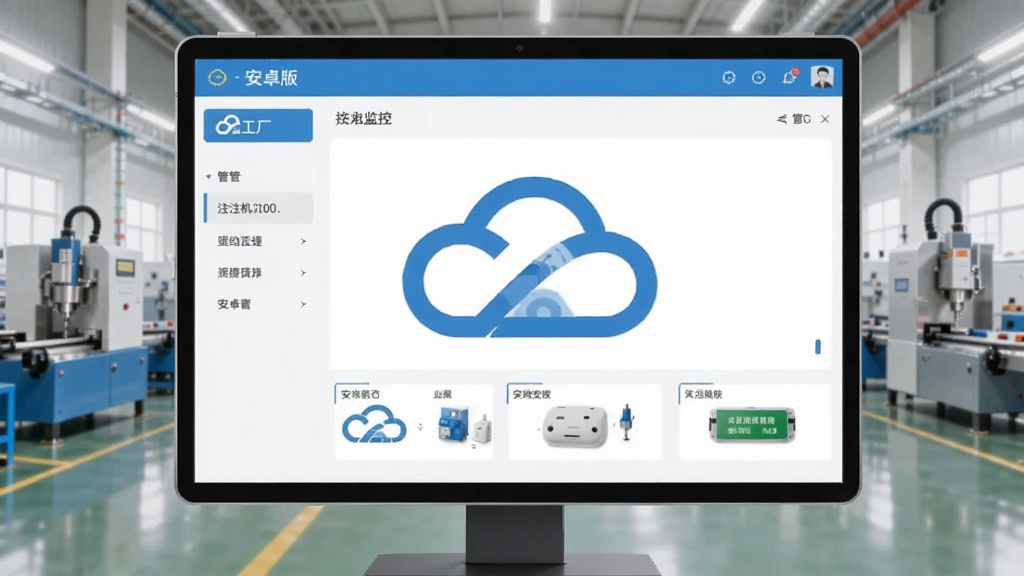Click the arrow between cloud and blue machine
Image resolution: width=1024 pixels, height=576 pixels.
point(420,426)
